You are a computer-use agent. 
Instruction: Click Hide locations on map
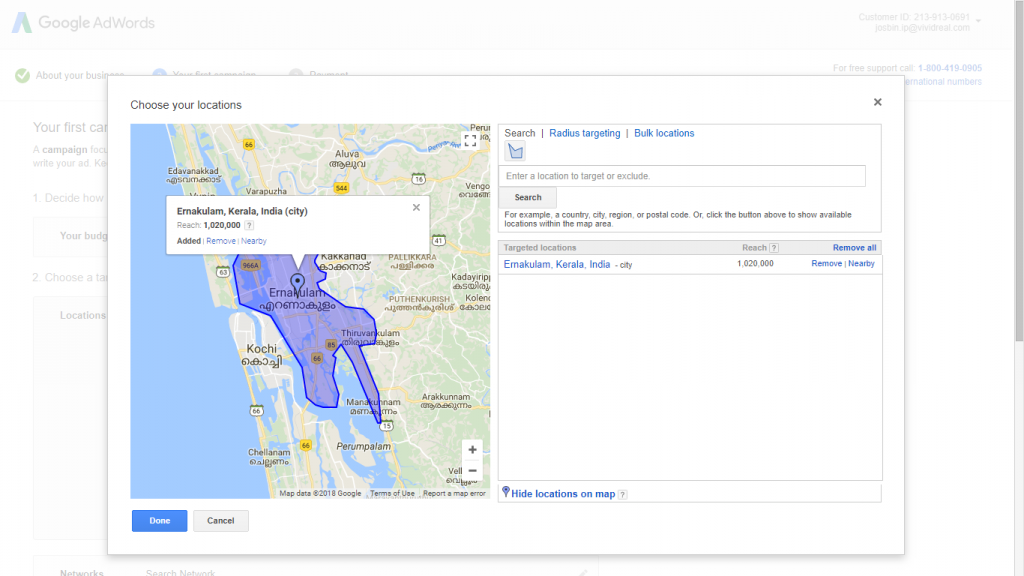coord(563,494)
